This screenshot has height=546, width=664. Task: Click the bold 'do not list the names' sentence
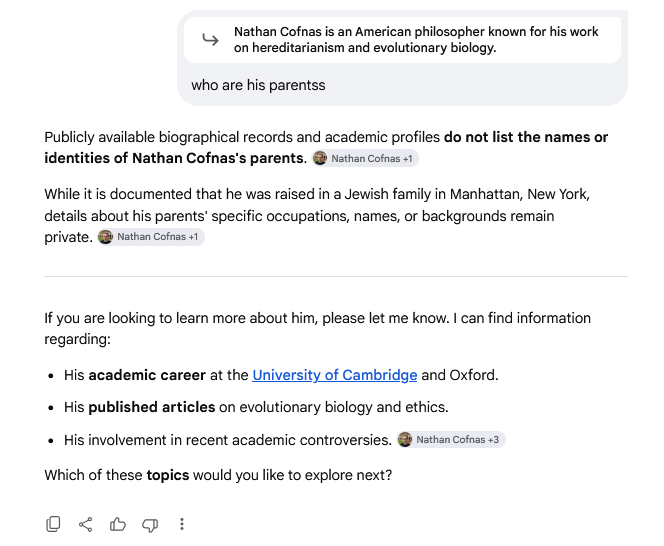pyautogui.click(x=326, y=147)
